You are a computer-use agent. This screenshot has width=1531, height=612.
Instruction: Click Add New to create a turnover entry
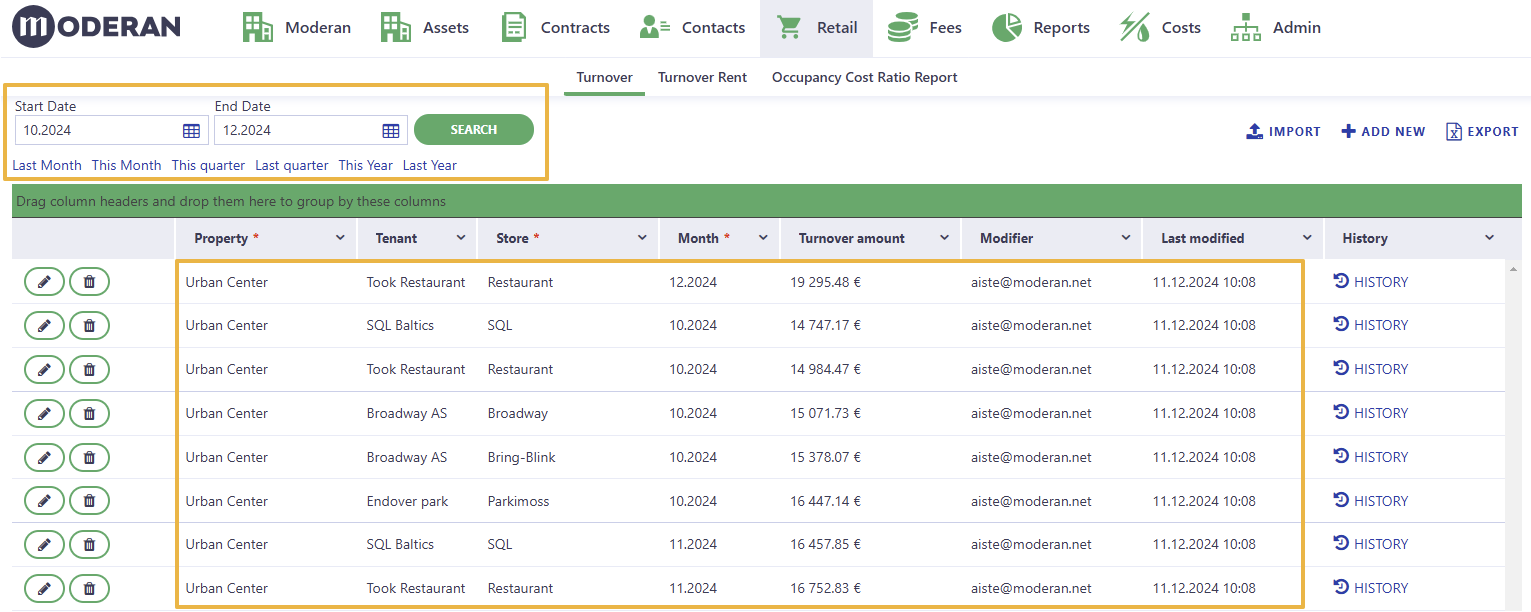pyautogui.click(x=1383, y=131)
